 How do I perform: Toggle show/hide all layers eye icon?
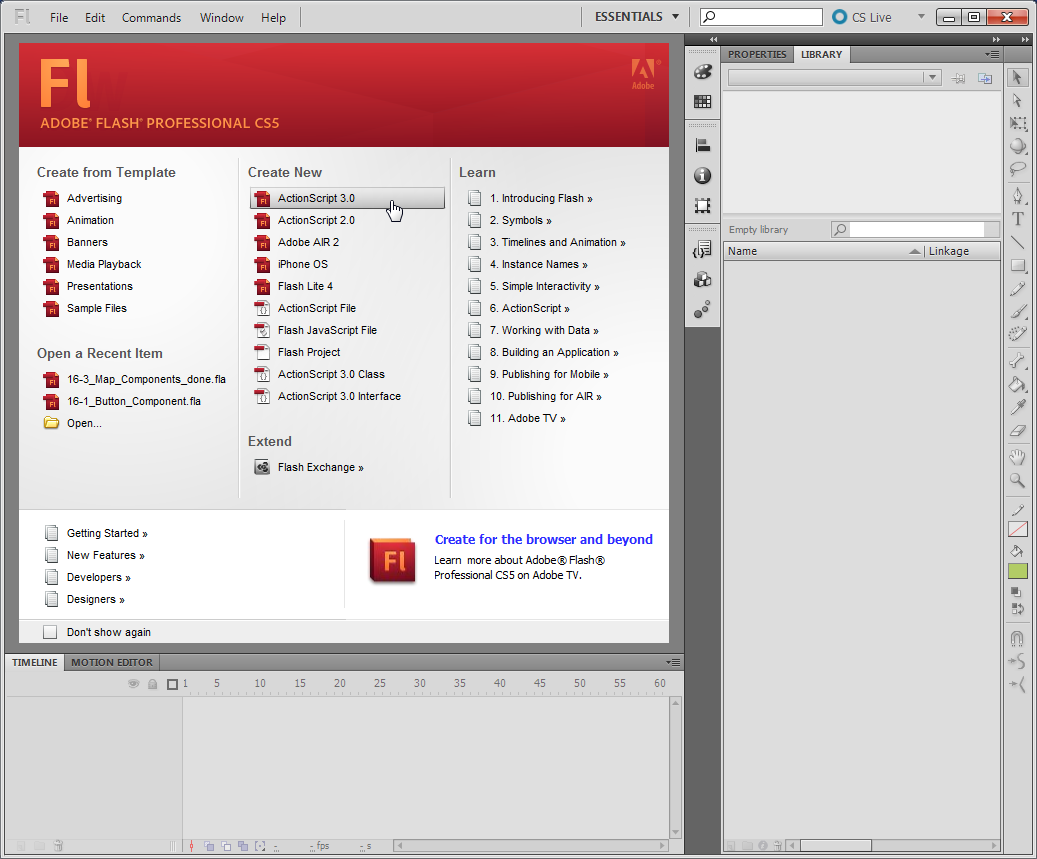point(134,684)
